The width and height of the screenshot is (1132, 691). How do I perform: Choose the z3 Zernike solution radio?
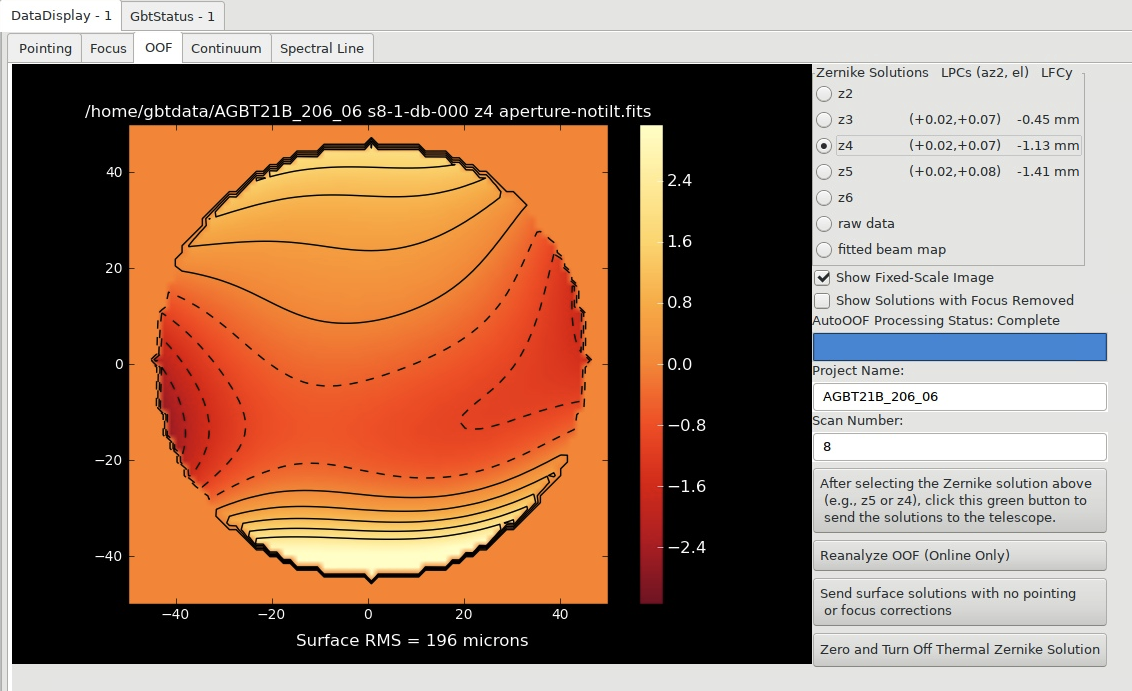coord(824,120)
